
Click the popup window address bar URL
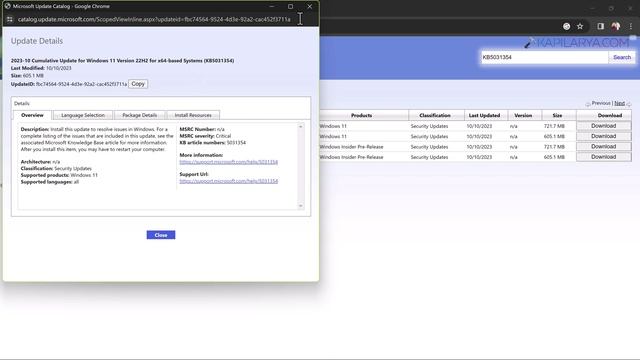click(154, 19)
